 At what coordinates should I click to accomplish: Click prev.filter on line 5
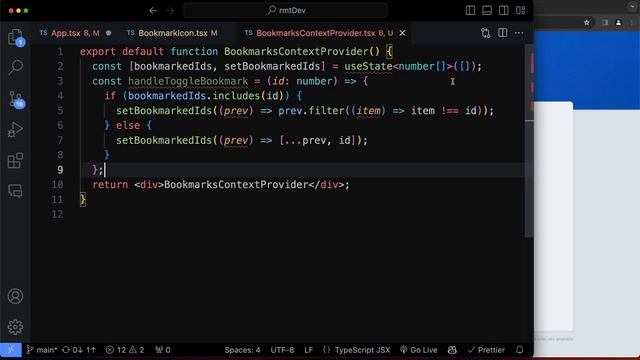(x=311, y=111)
